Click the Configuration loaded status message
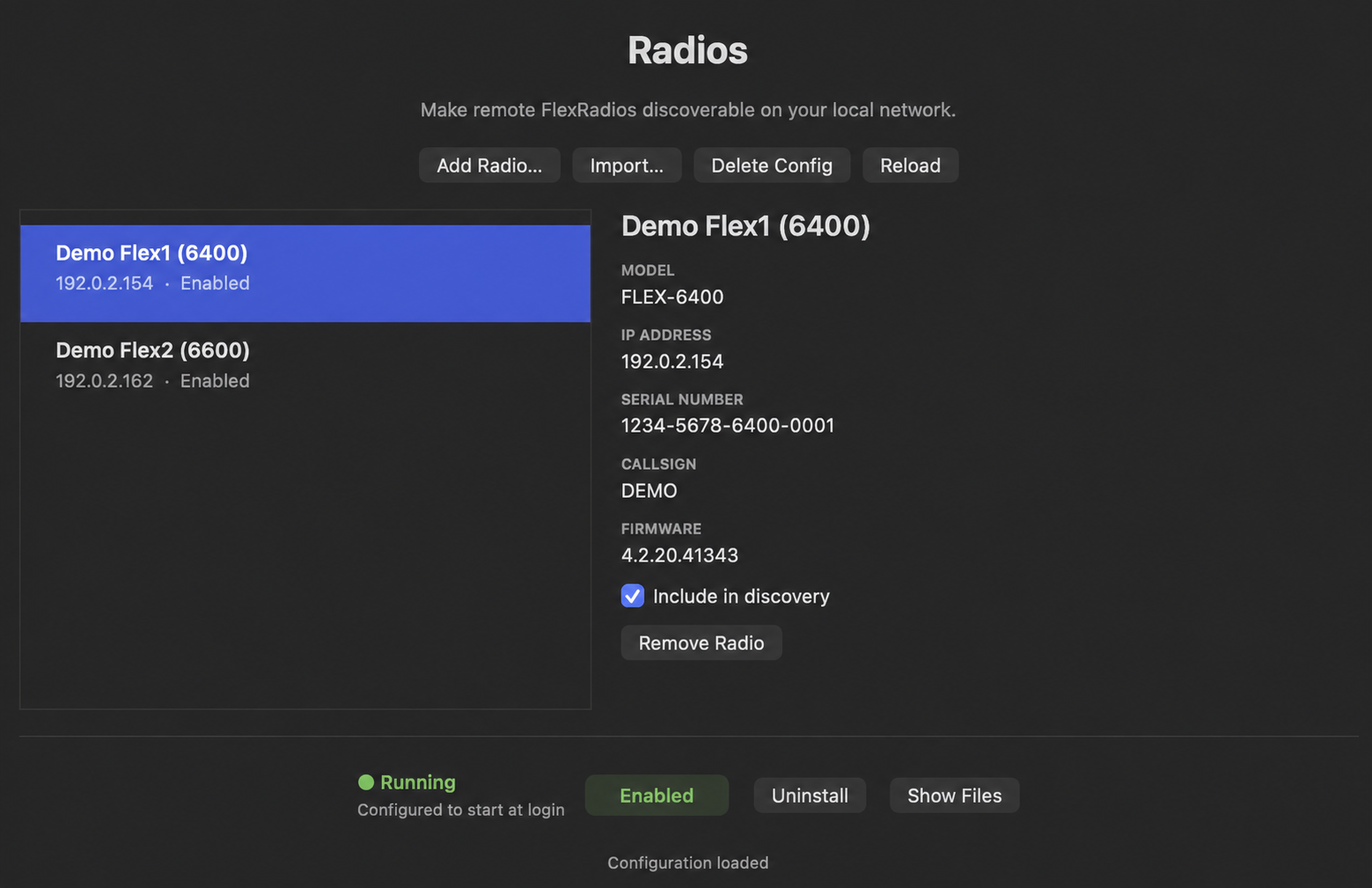Image resolution: width=1372 pixels, height=888 pixels. click(x=688, y=863)
